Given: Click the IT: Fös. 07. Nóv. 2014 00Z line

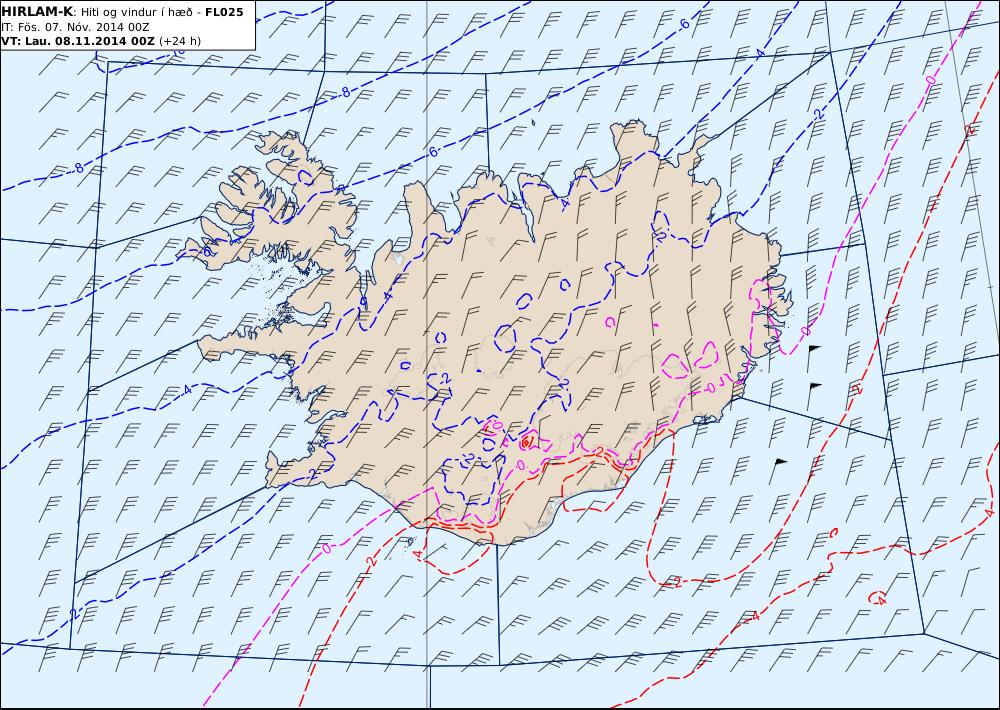Looking at the screenshot, I should 75,27.
